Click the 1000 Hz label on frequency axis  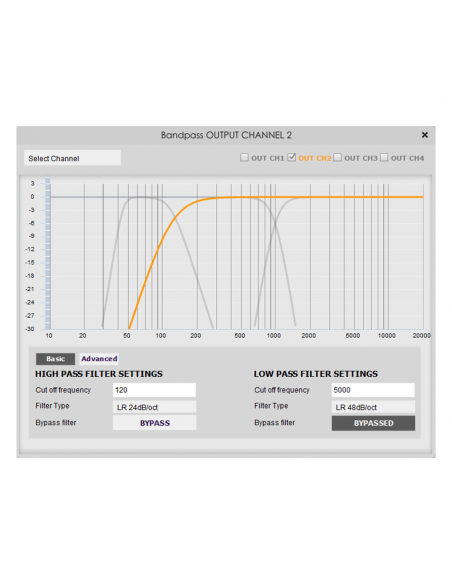[274, 336]
